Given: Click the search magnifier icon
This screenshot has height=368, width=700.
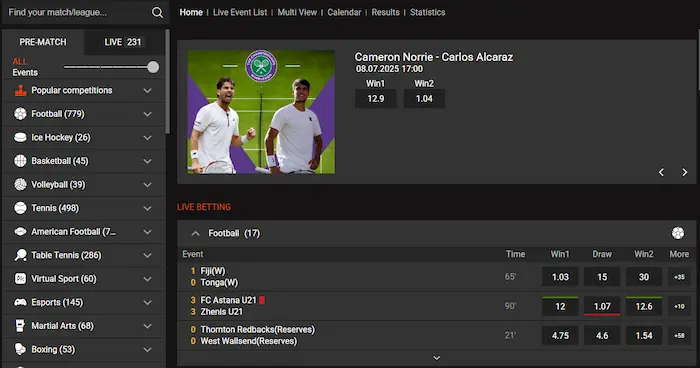Looking at the screenshot, I should 157,13.
